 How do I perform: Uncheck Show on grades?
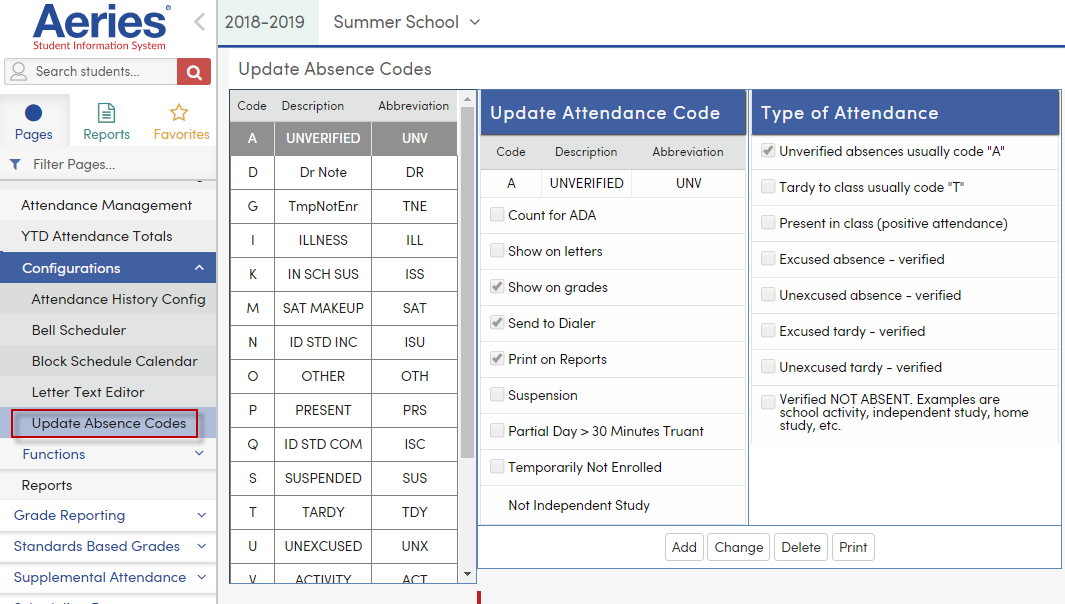497,287
